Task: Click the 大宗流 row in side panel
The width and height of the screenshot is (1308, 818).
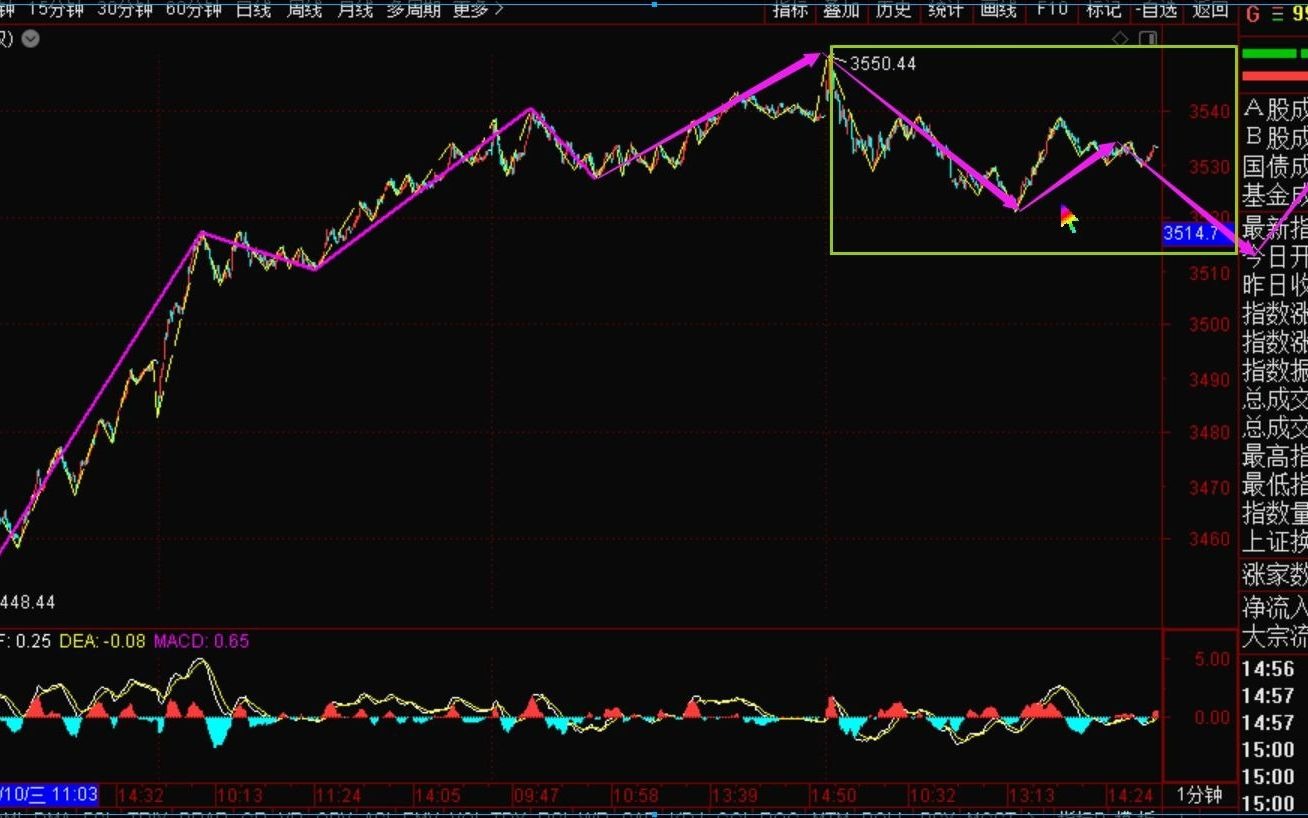Action: (1274, 636)
